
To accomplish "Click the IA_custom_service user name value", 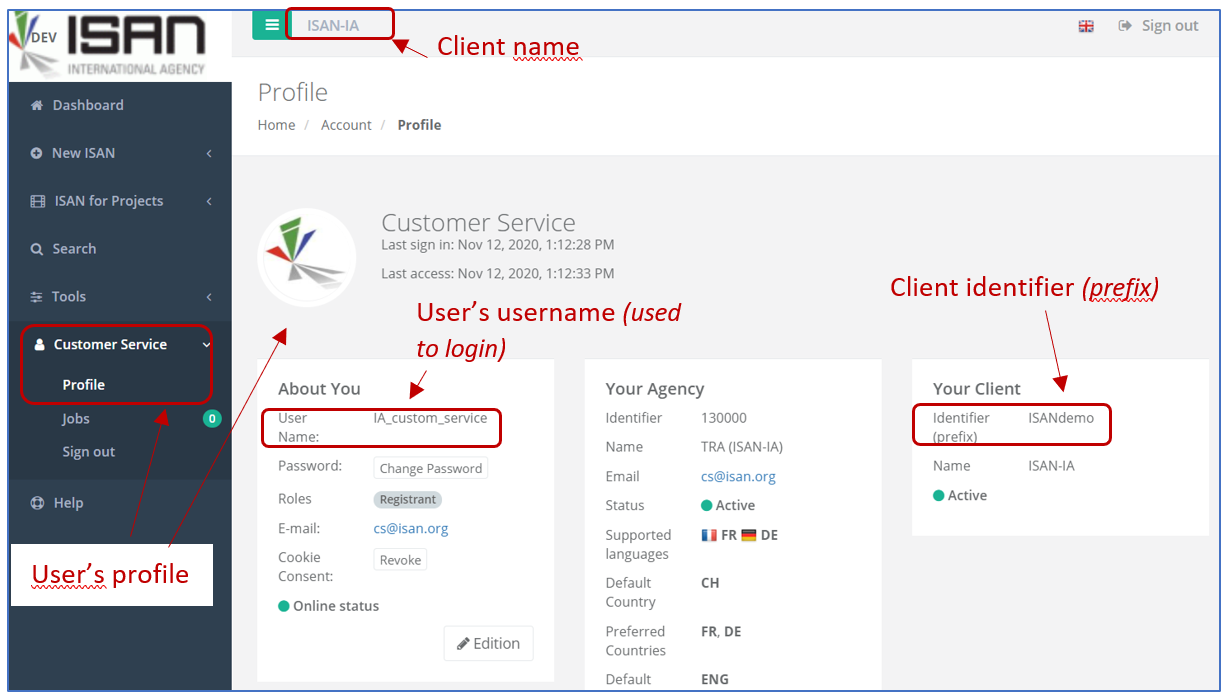I will point(430,418).
